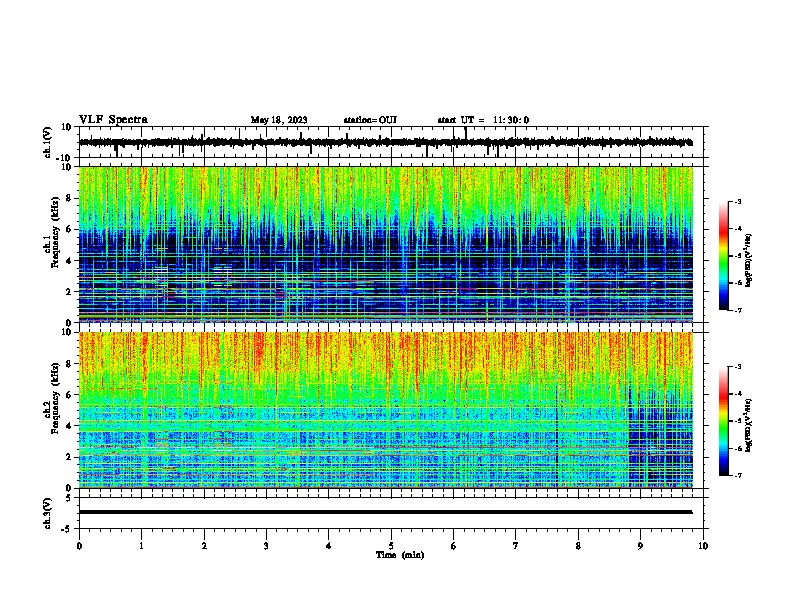Select the "start UT = 11:30:0" header text
Screen dimensions: 792x612
pos(483,120)
